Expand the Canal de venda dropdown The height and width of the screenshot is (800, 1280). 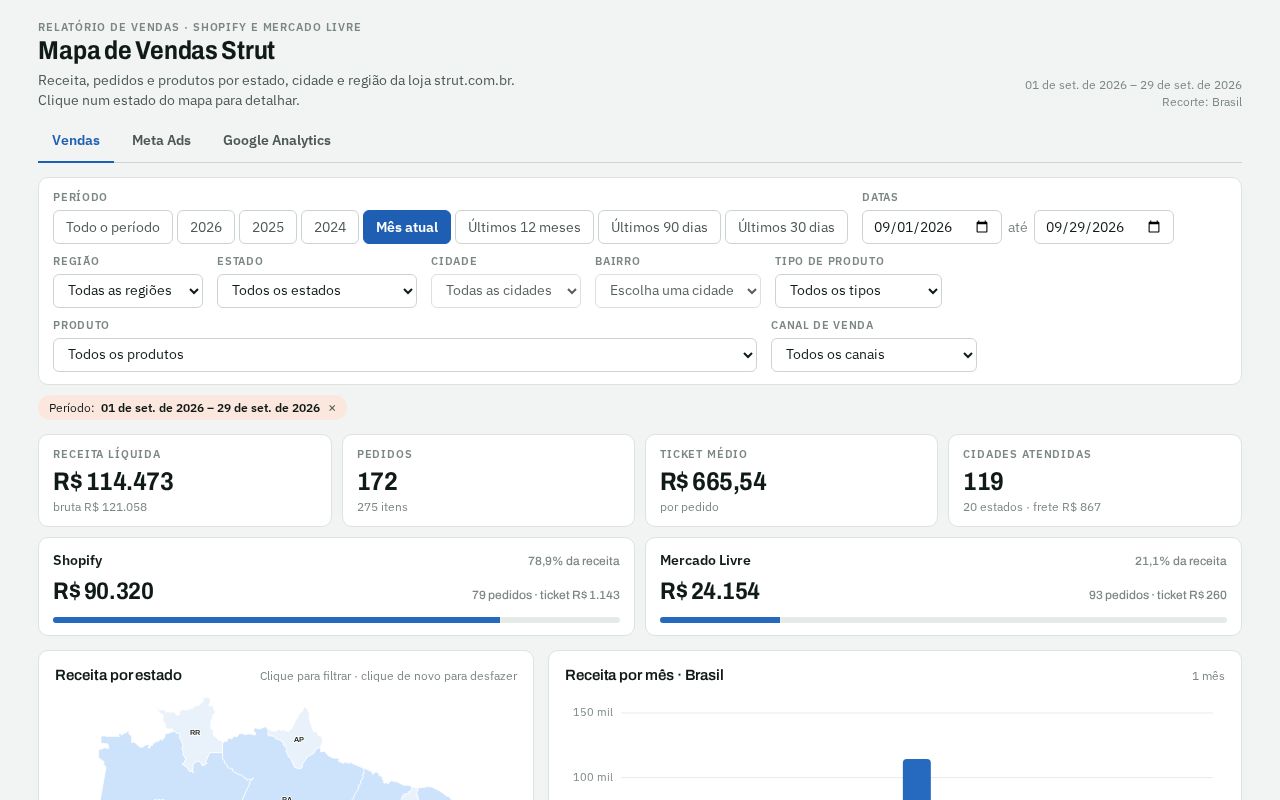tap(874, 355)
